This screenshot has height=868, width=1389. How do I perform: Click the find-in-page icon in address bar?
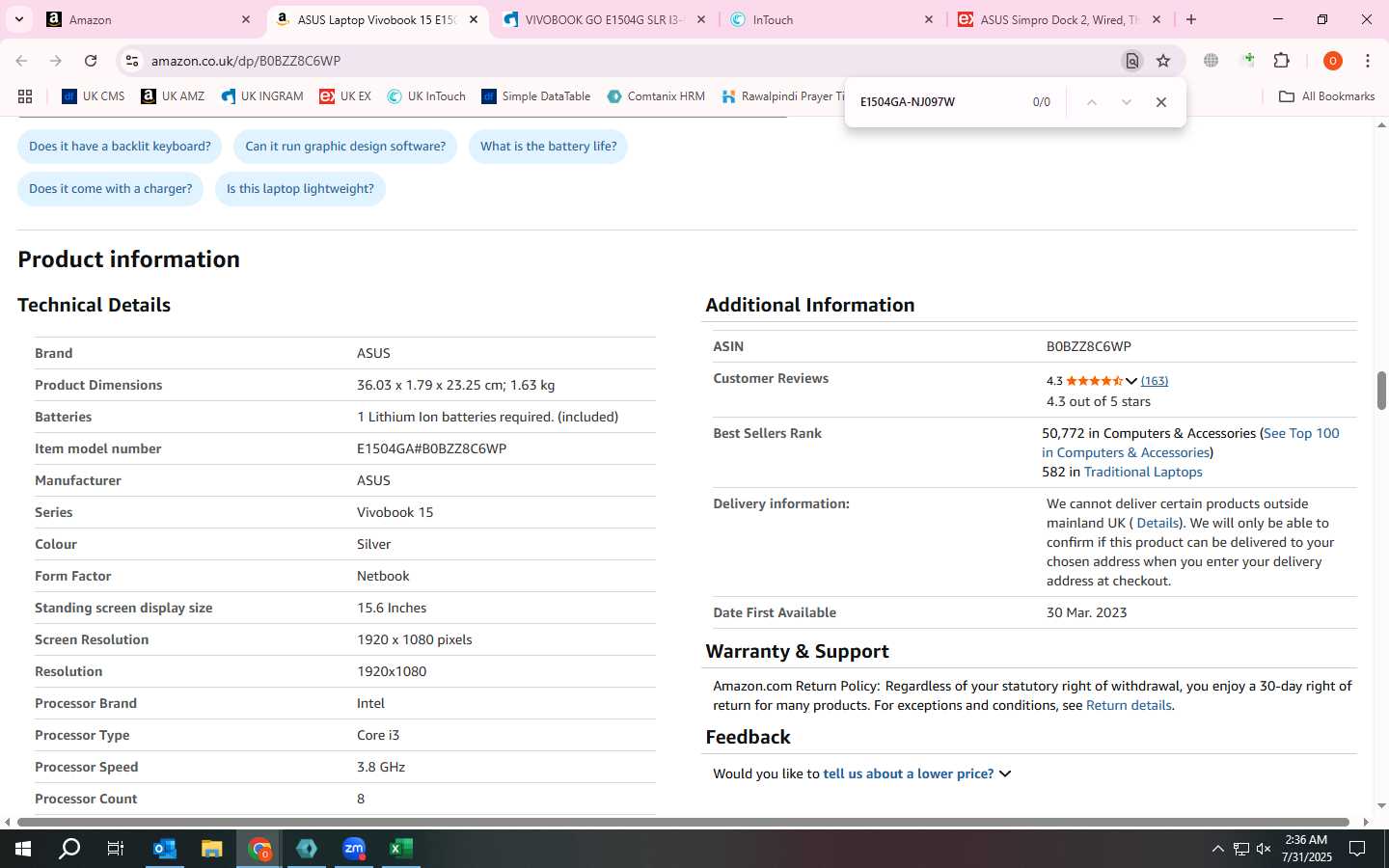click(x=1132, y=61)
